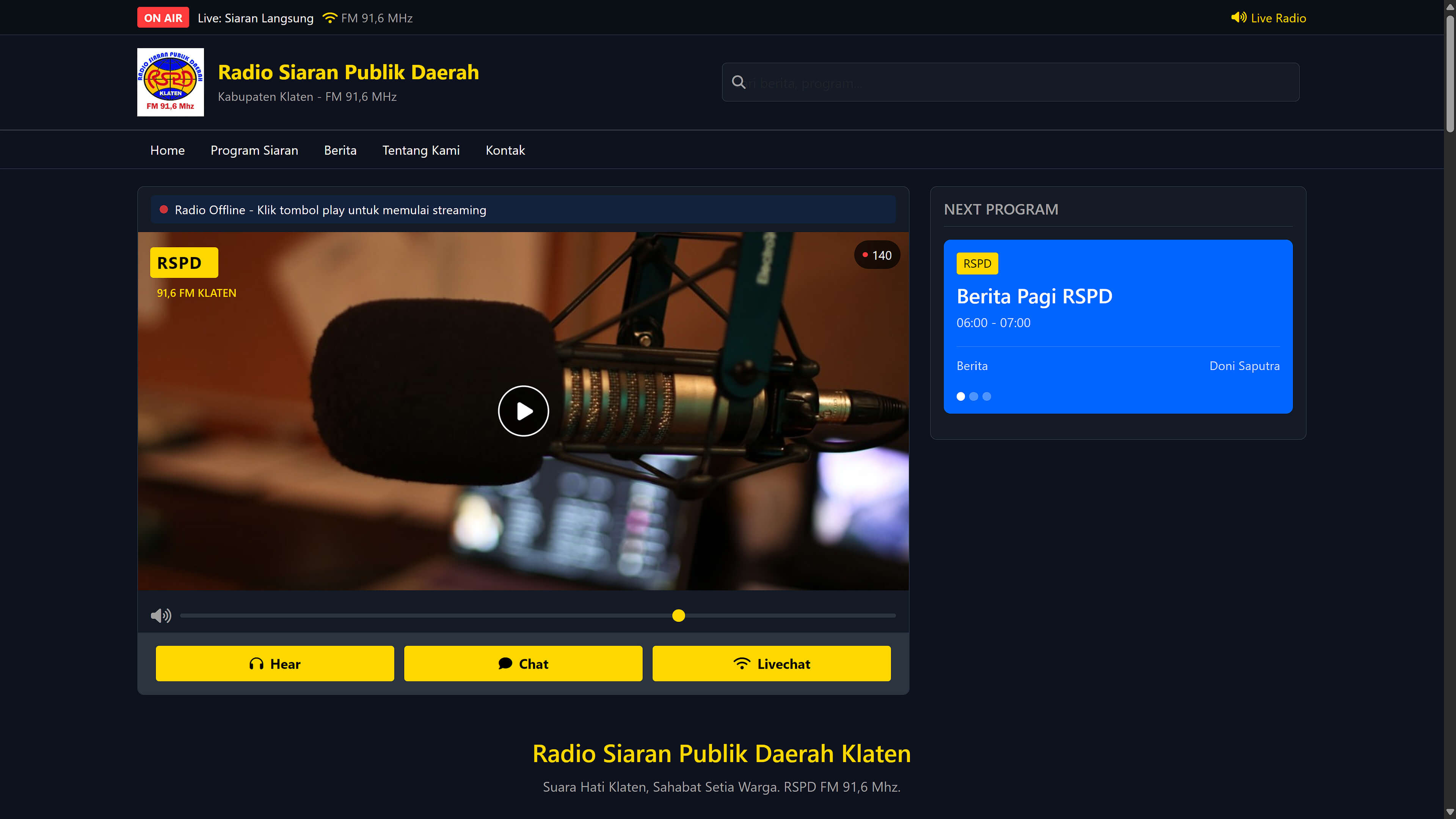This screenshot has width=1456, height=819.
Task: Mute the video player volume
Action: pos(160,615)
